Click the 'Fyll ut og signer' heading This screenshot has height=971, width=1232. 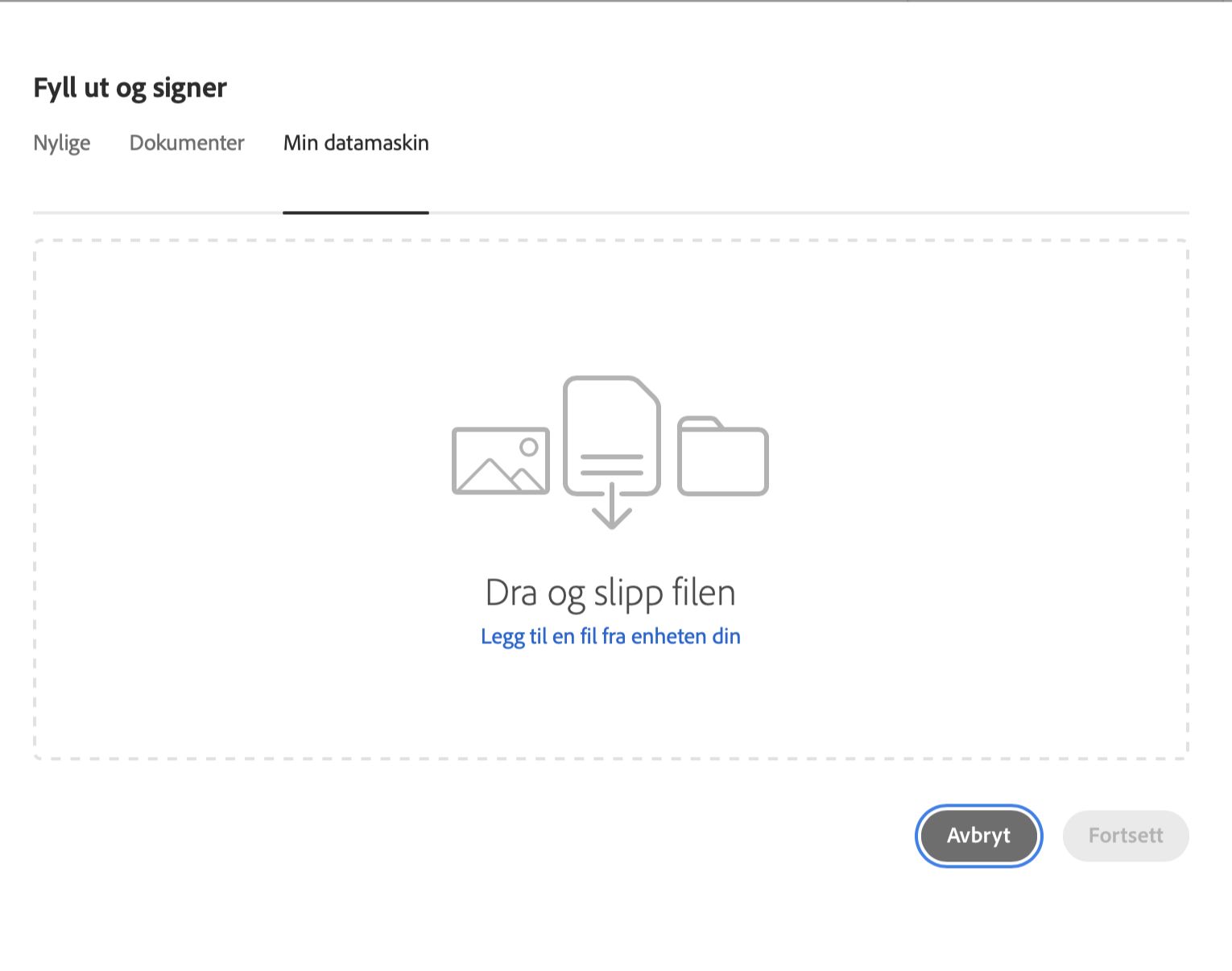click(130, 88)
